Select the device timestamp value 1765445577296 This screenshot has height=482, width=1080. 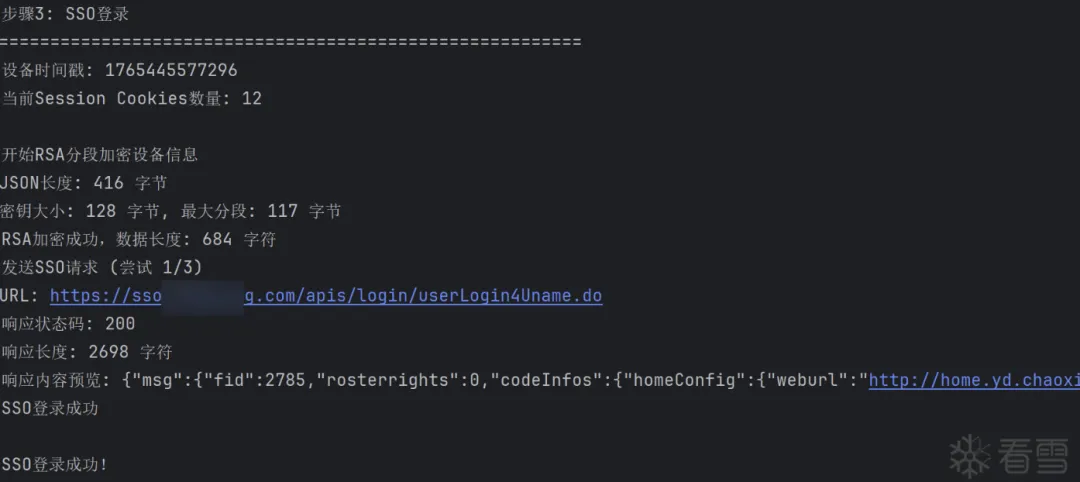171,70
